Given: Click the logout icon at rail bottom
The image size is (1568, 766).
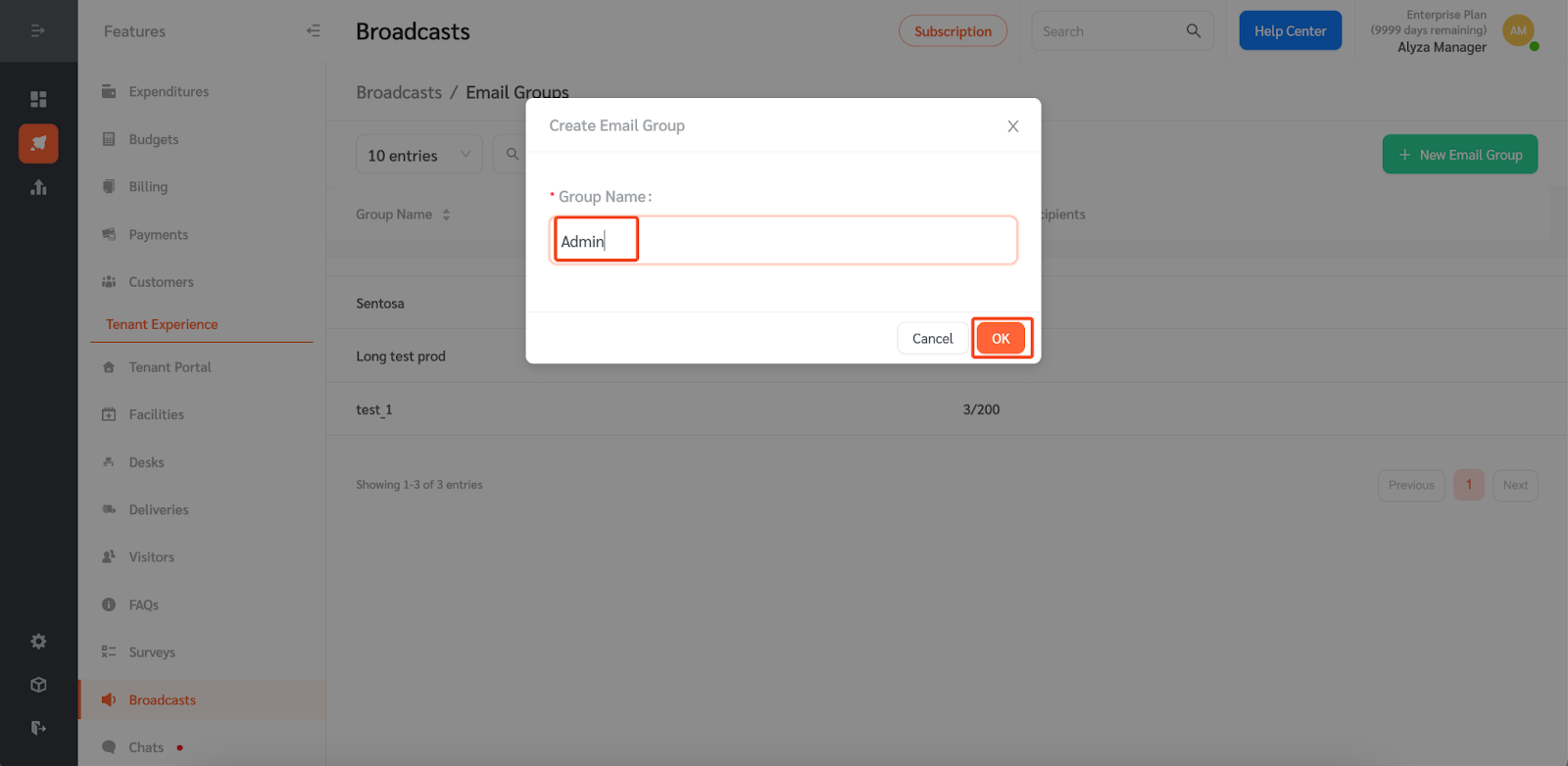Looking at the screenshot, I should pos(38,728).
